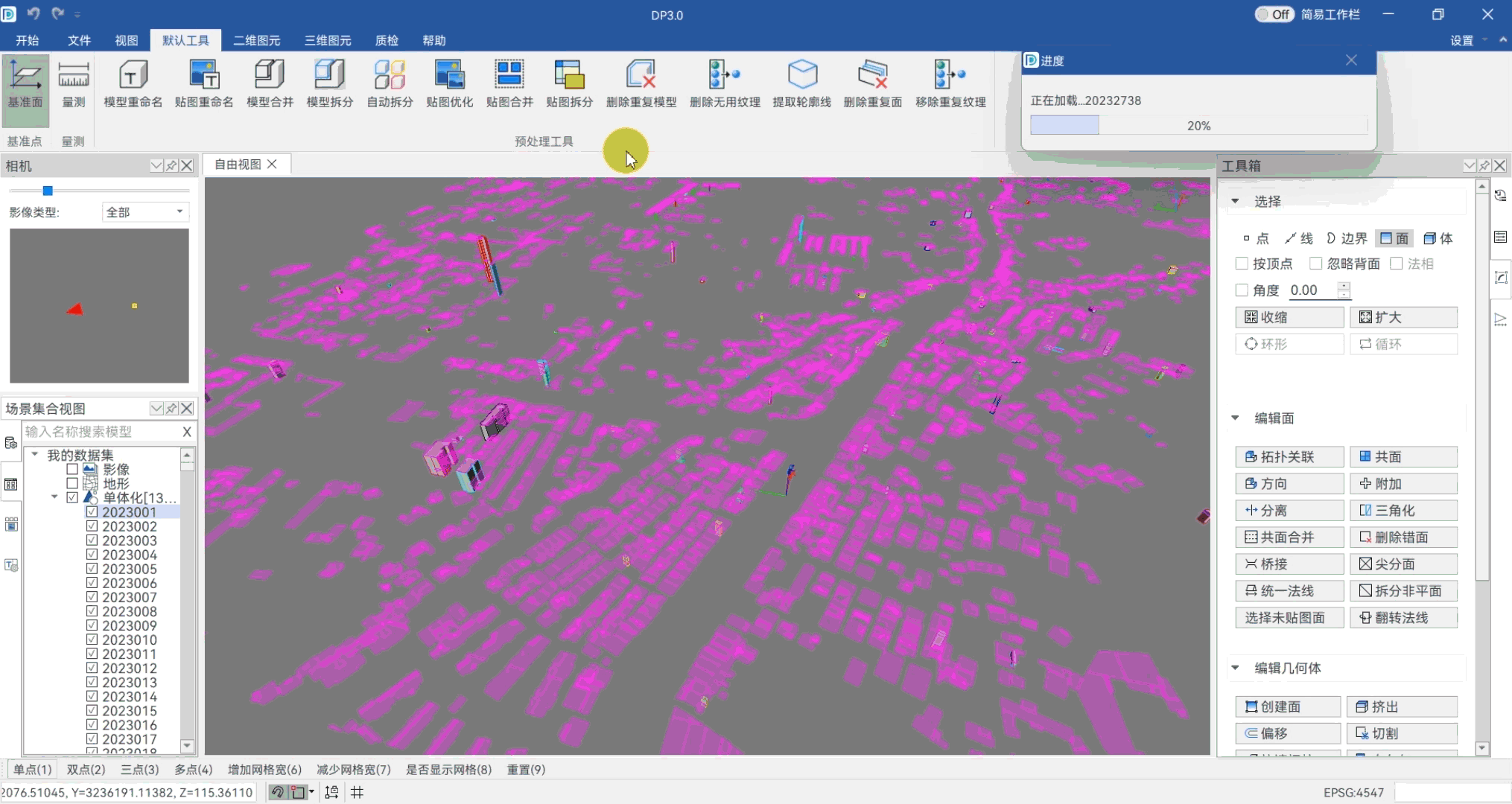Open 工具箱 panel options arrow
1512x804 pixels.
pyautogui.click(x=1470, y=165)
